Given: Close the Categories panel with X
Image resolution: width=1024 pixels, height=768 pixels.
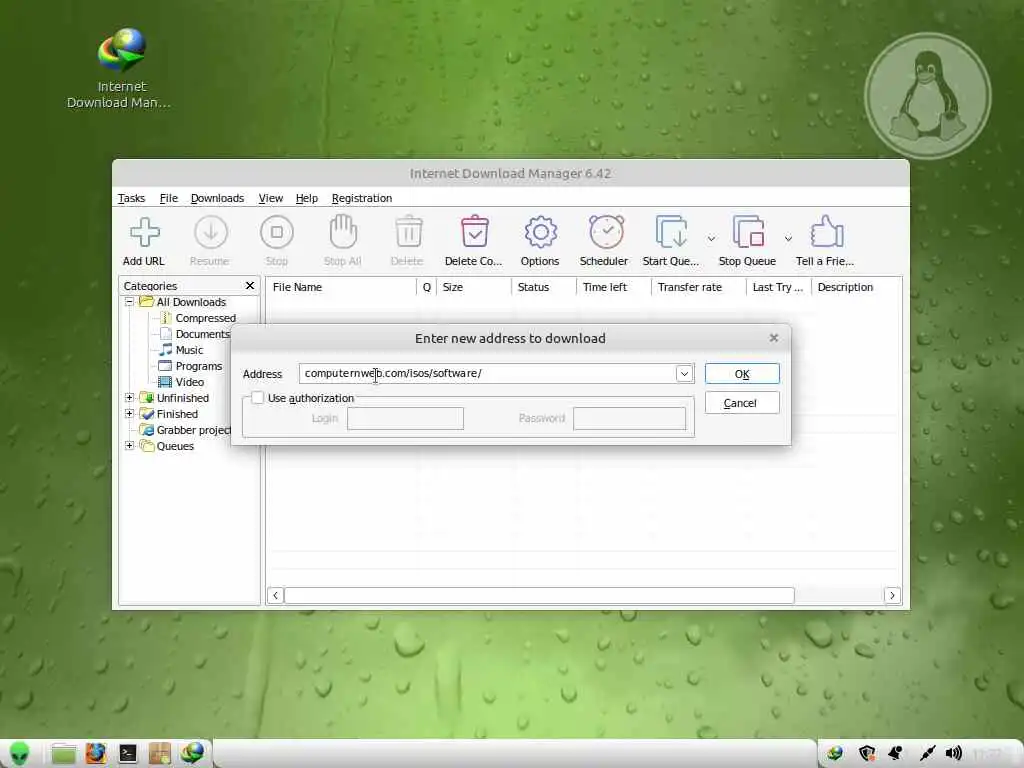Looking at the screenshot, I should tap(249, 285).
